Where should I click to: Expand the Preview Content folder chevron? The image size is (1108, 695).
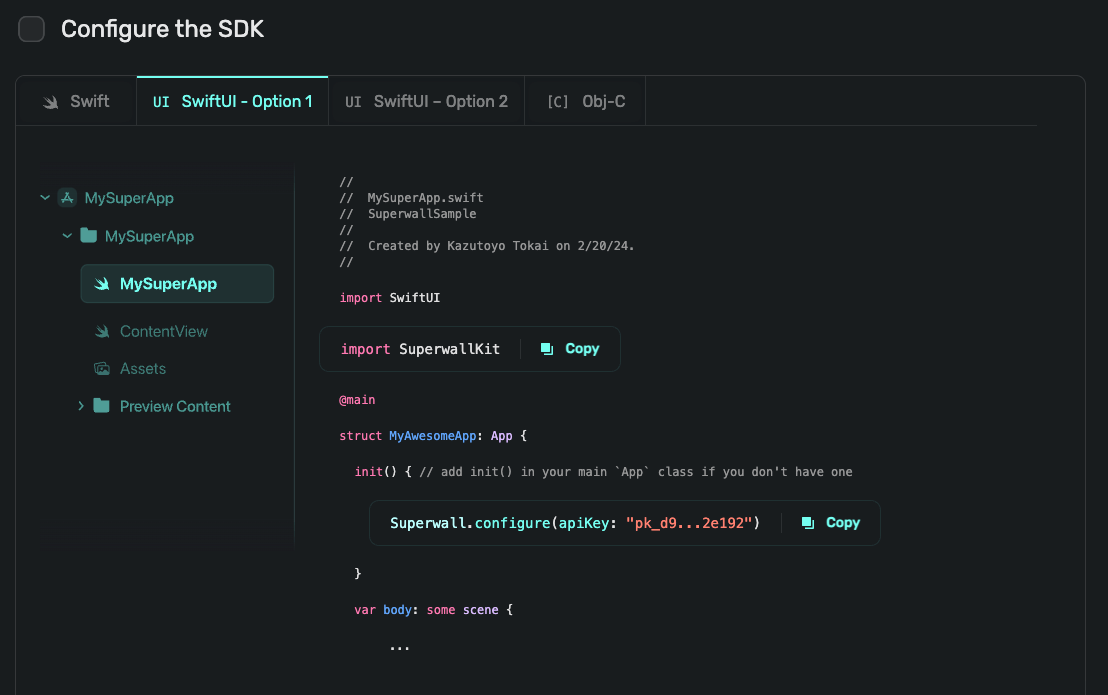[81, 406]
